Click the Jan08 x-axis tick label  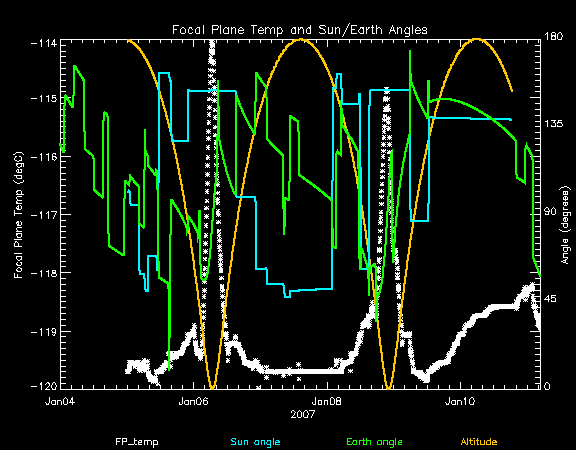327,402
